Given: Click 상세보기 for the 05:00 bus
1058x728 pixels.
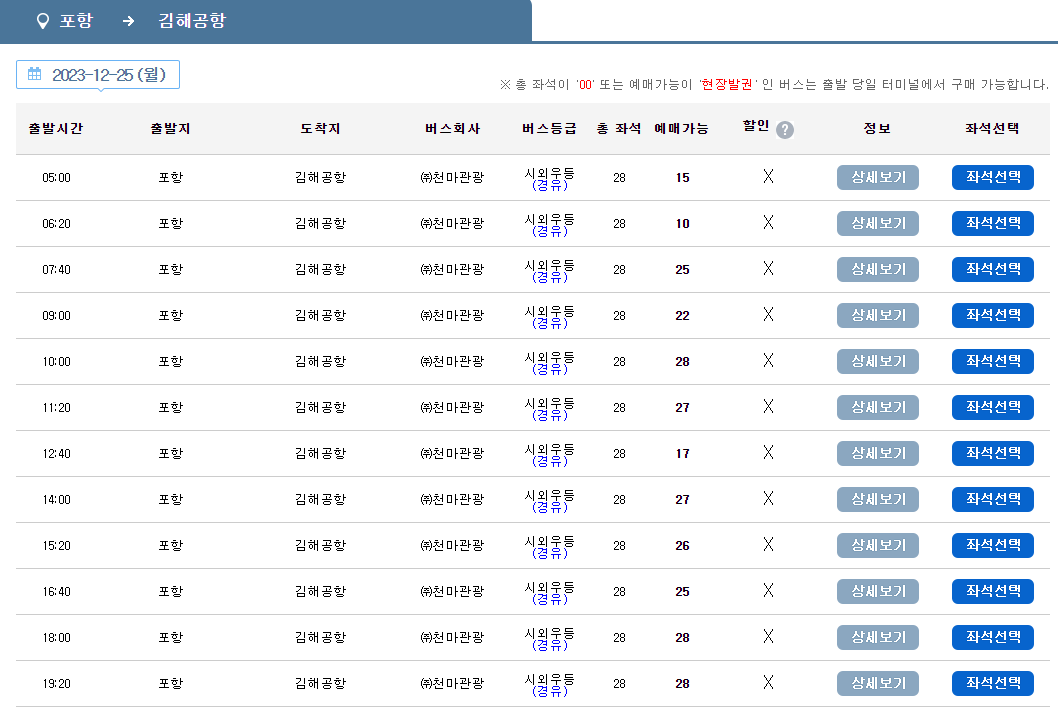Looking at the screenshot, I should coord(878,177).
